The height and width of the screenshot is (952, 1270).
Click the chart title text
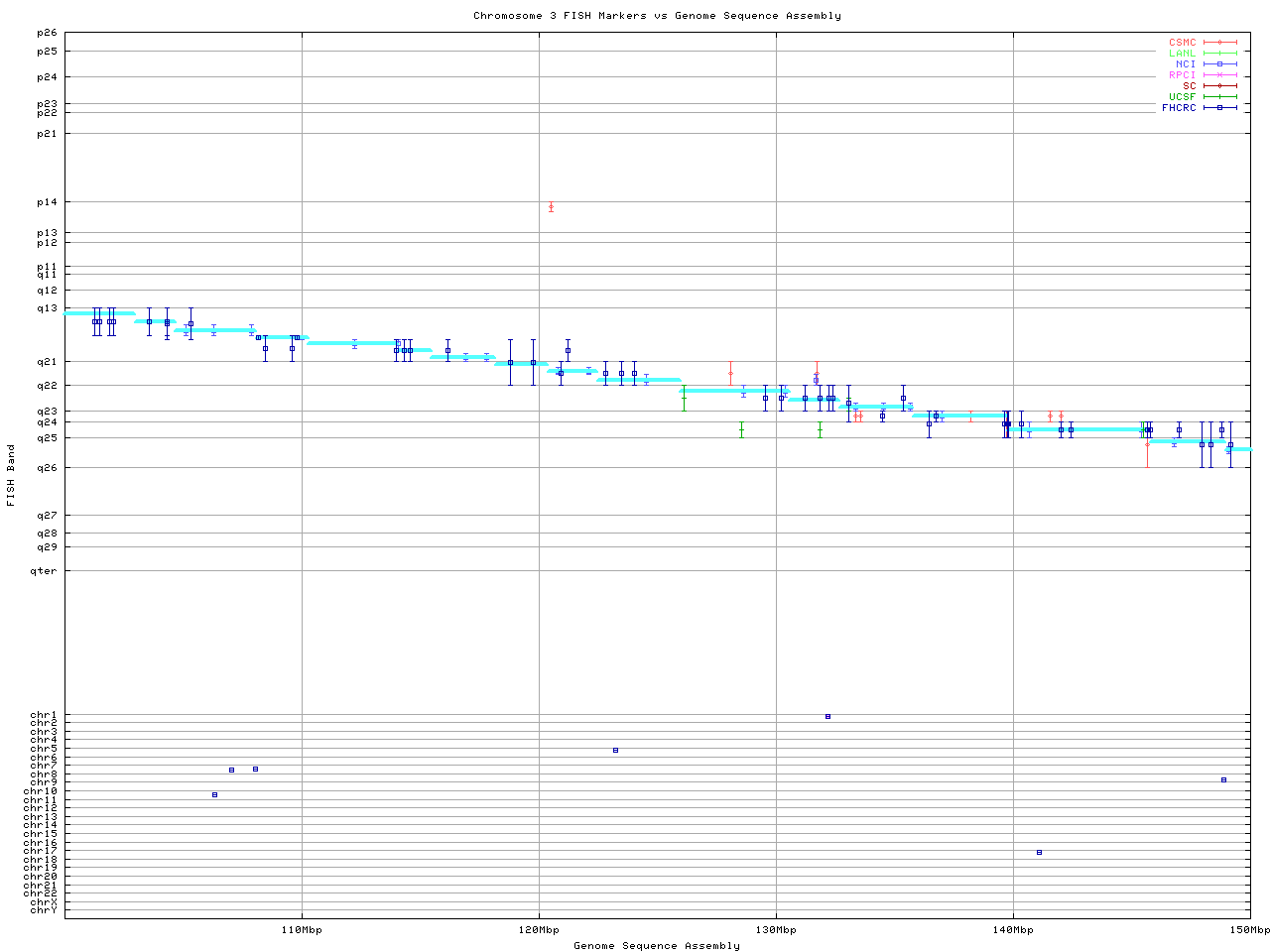(657, 16)
